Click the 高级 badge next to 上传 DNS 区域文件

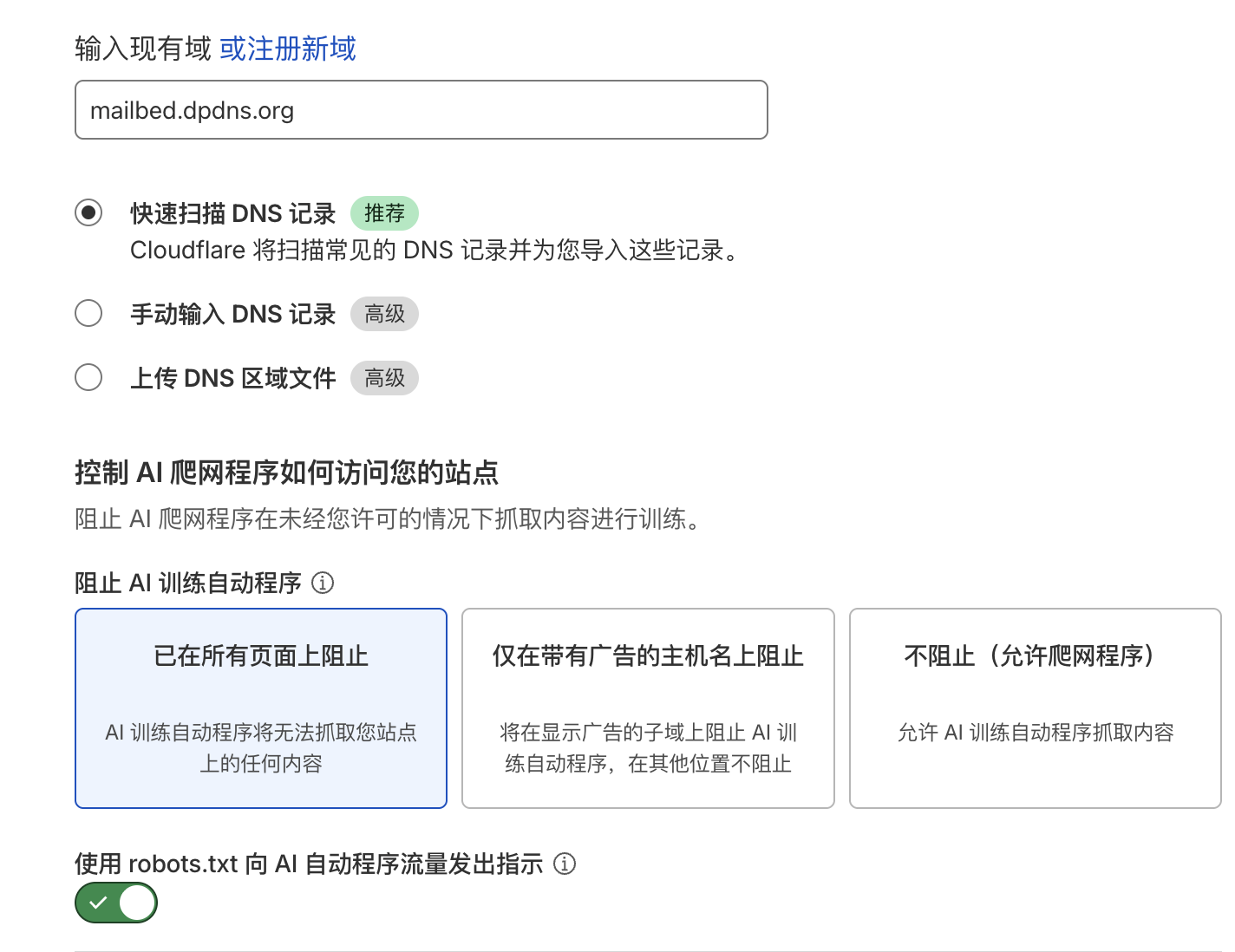(384, 378)
